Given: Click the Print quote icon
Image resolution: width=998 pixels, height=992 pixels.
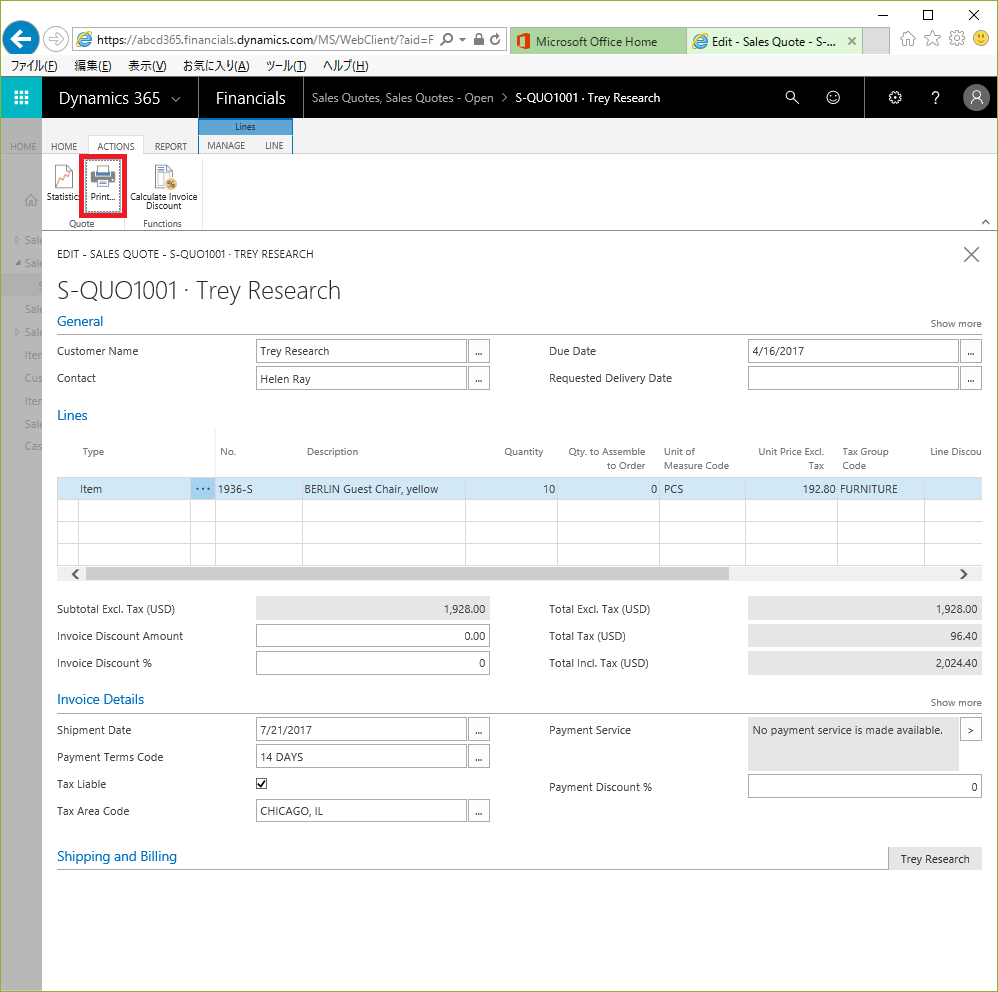Looking at the screenshot, I should click(103, 184).
